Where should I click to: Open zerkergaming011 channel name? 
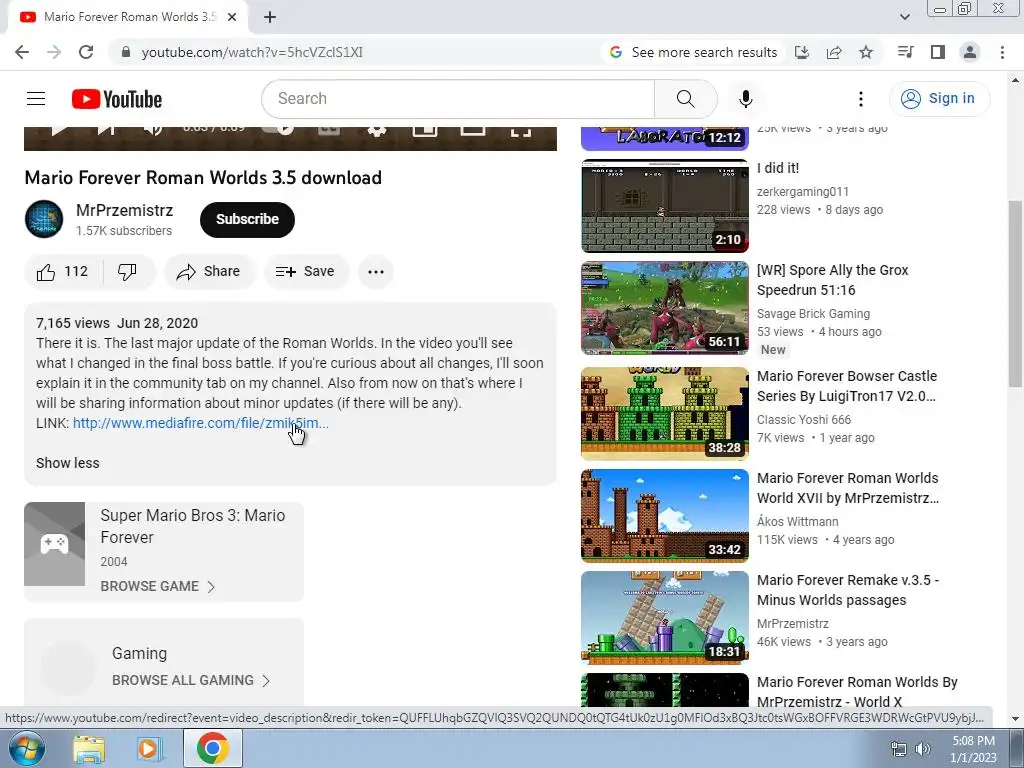point(803,192)
